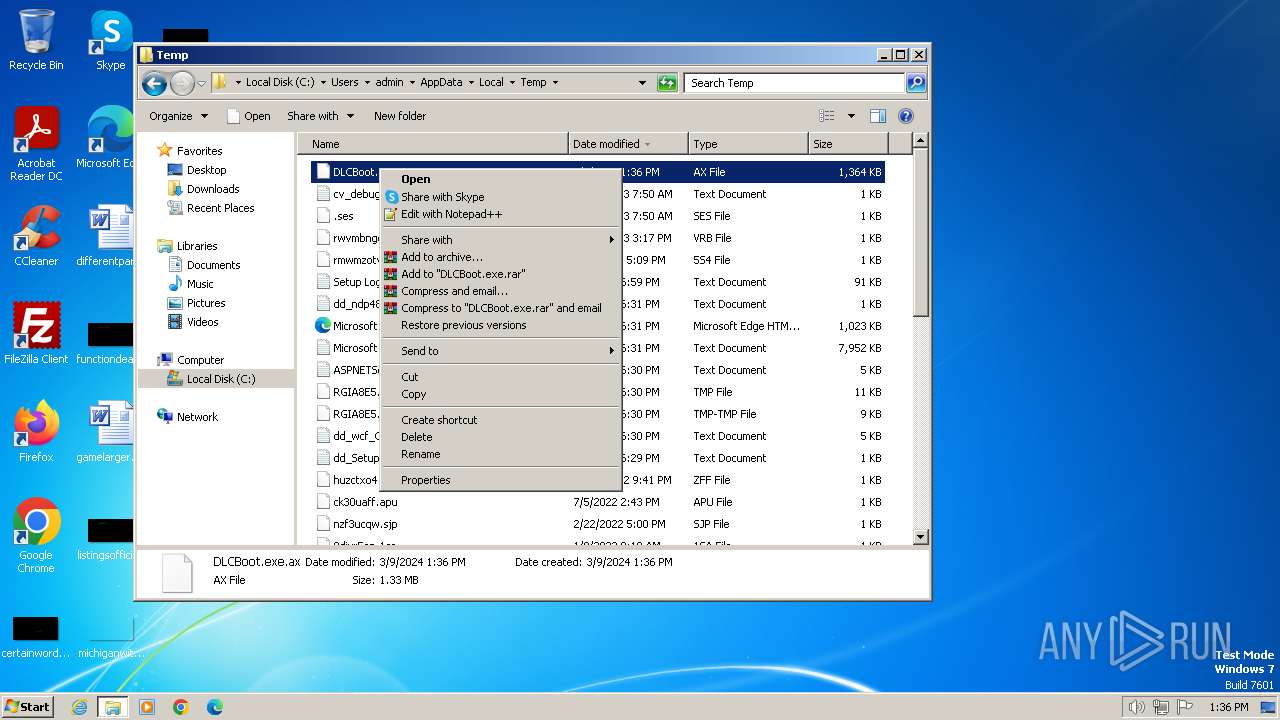Launch Acrobat Reader DC from desktop
Viewport: 1280px width, 720px height.
[x=36, y=143]
